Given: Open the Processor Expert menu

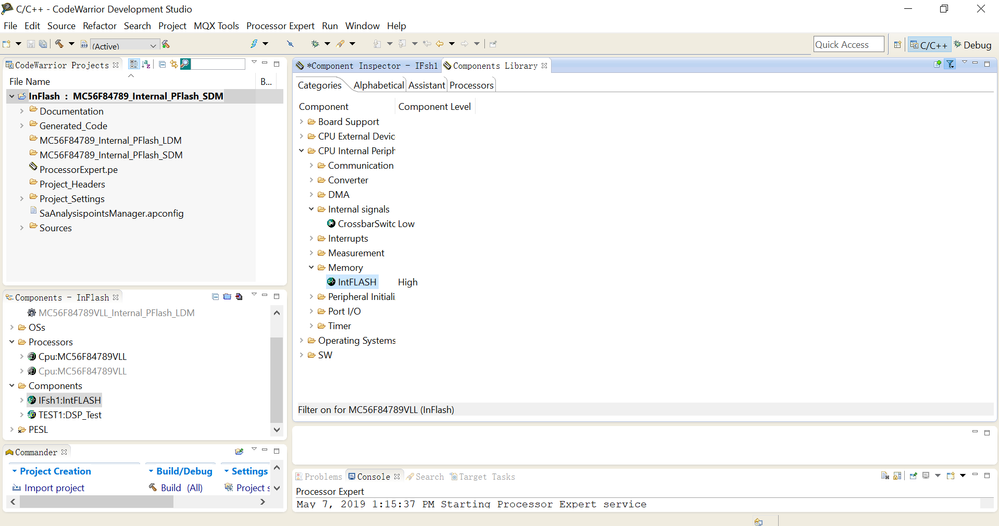Looking at the screenshot, I should (x=280, y=26).
